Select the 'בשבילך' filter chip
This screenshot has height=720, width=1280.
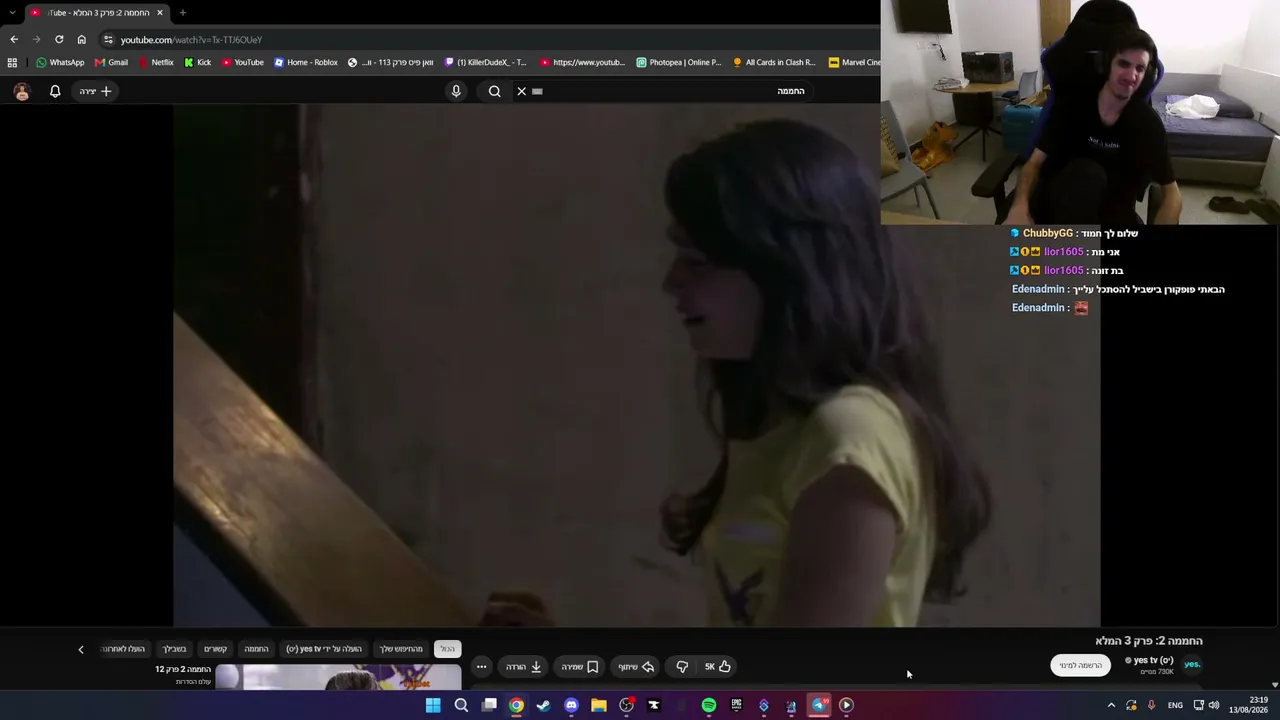click(x=175, y=649)
